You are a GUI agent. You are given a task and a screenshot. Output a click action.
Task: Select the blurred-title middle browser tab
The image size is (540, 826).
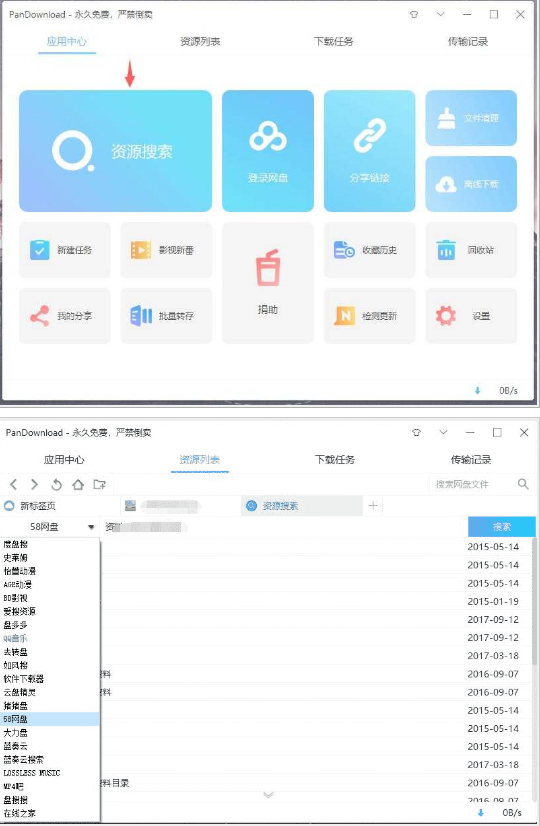(181, 506)
